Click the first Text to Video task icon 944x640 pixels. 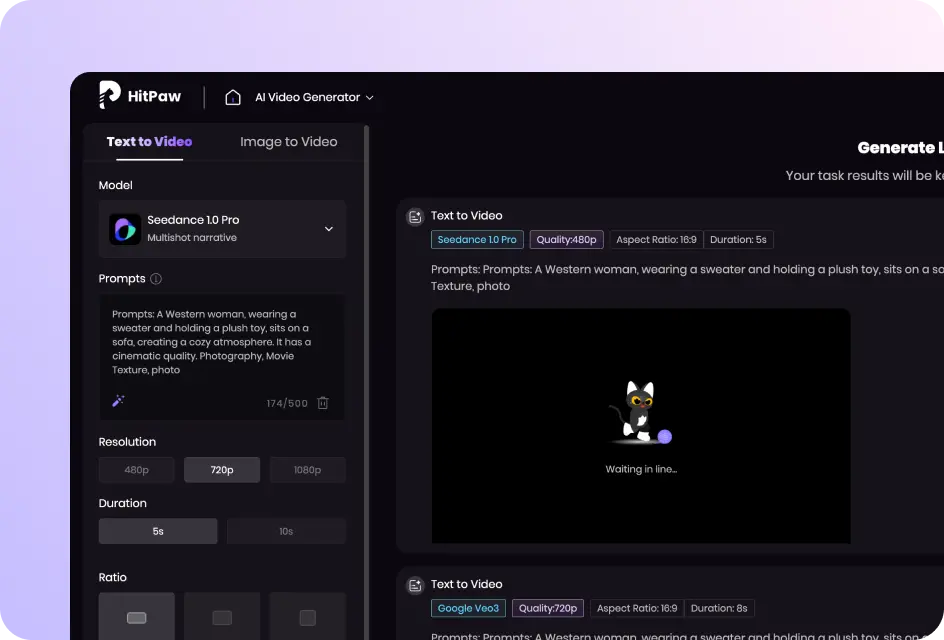415,216
